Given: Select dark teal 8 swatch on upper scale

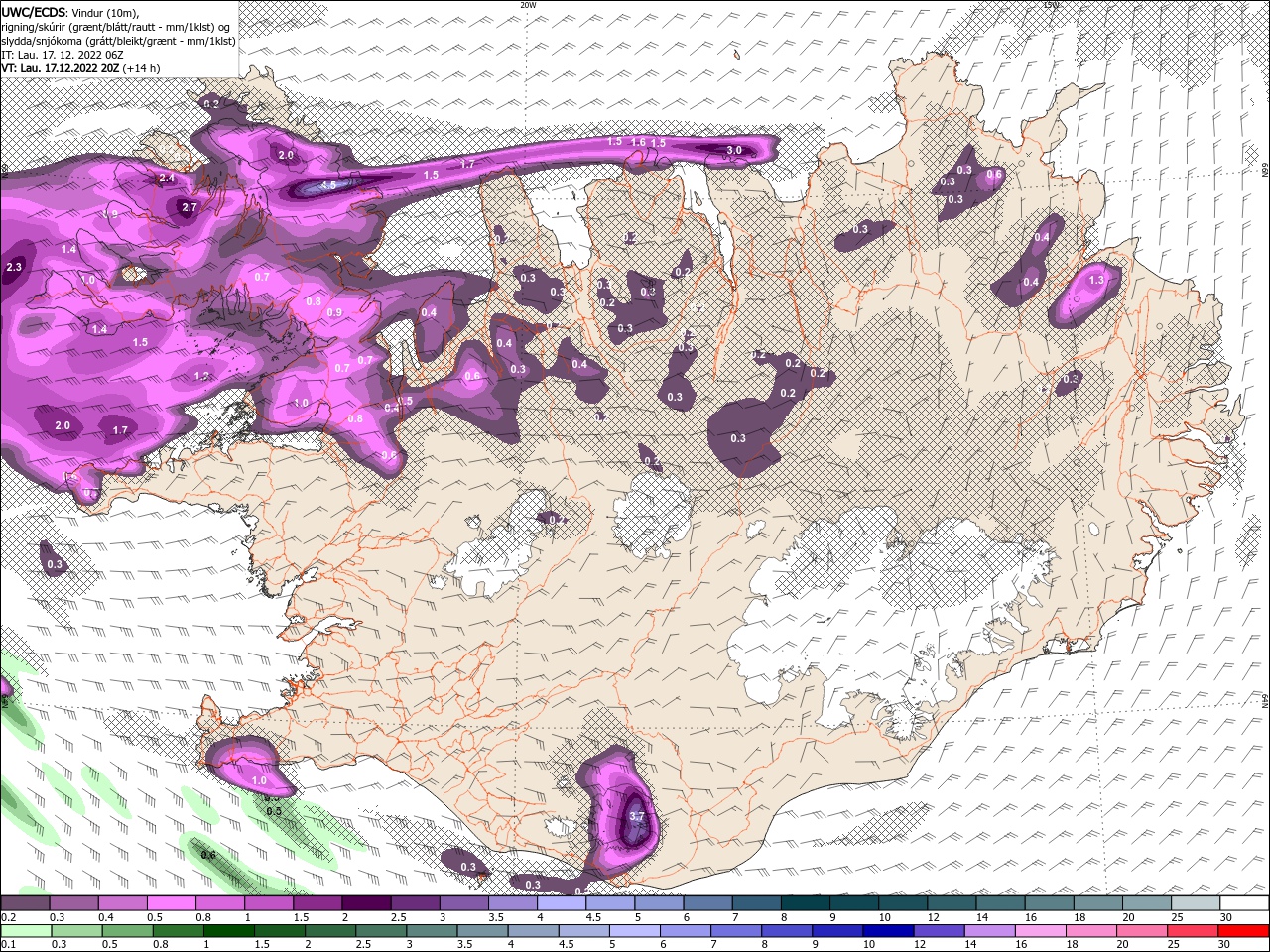Looking at the screenshot, I should [805, 903].
